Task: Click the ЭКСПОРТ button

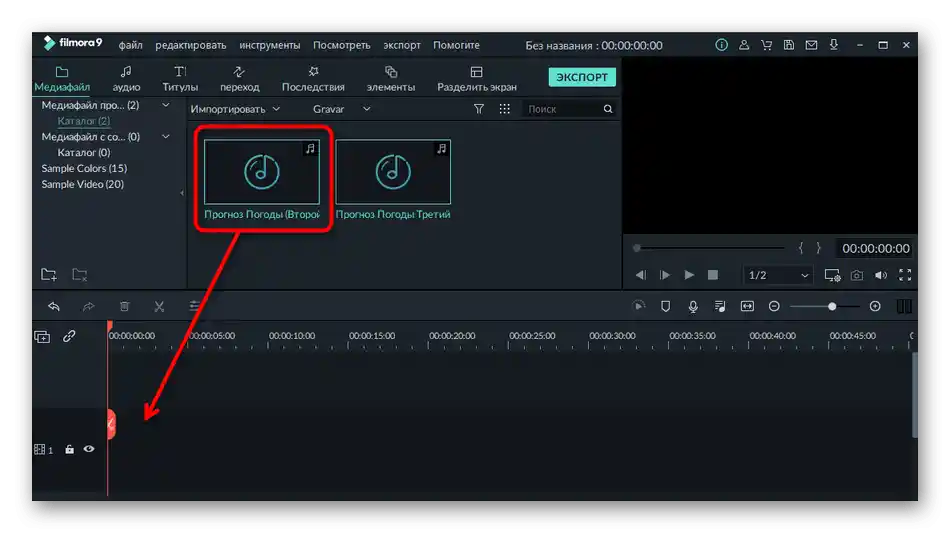Action: click(582, 77)
